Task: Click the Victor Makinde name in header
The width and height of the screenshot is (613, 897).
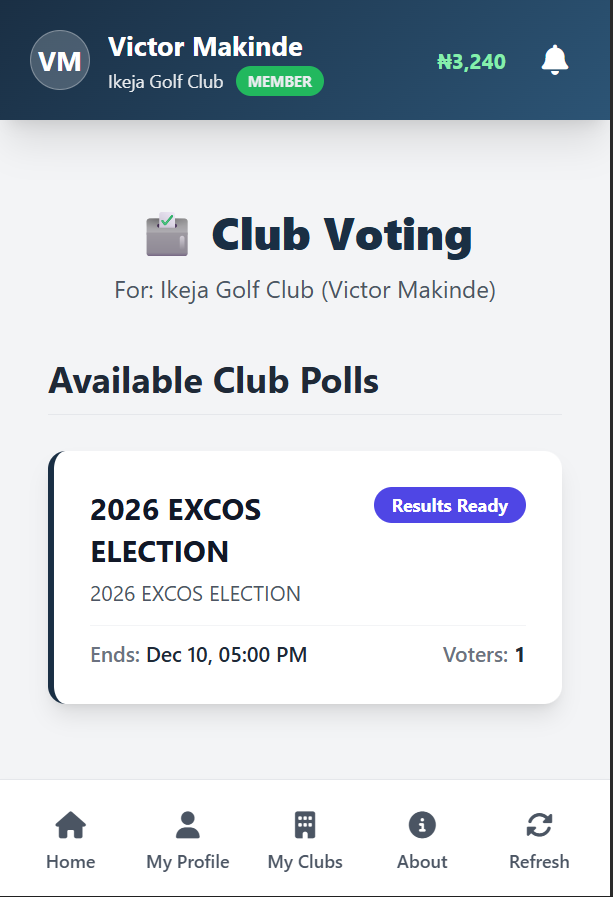Action: 205,46
